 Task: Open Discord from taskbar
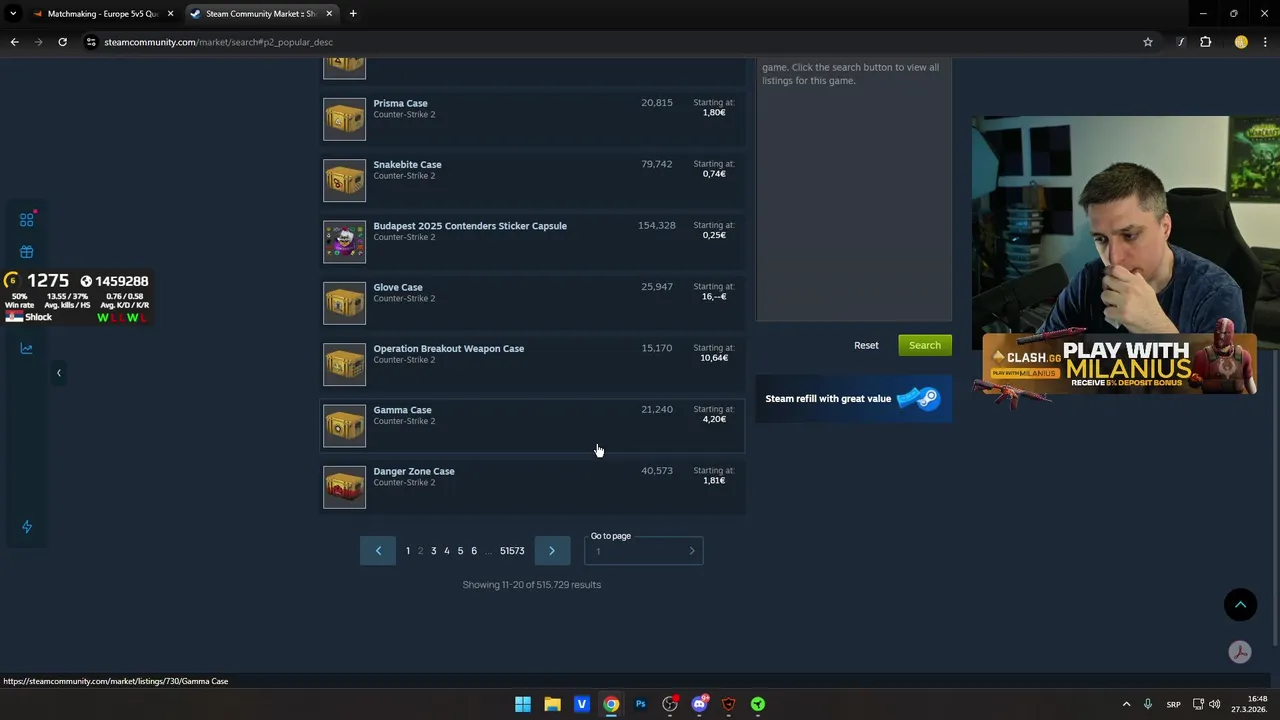pyautogui.click(x=699, y=704)
